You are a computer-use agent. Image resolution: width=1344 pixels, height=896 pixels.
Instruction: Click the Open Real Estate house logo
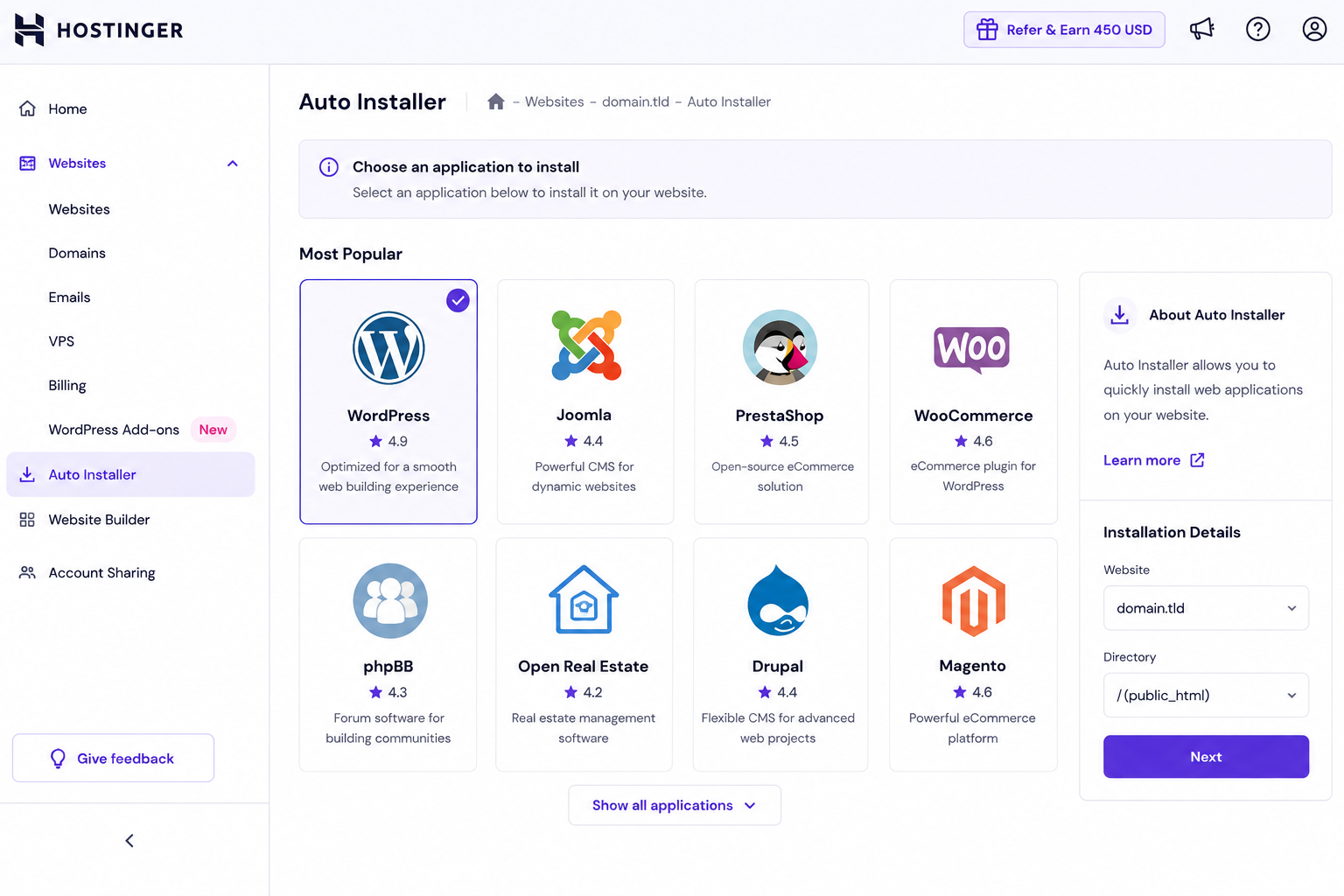[x=584, y=599]
